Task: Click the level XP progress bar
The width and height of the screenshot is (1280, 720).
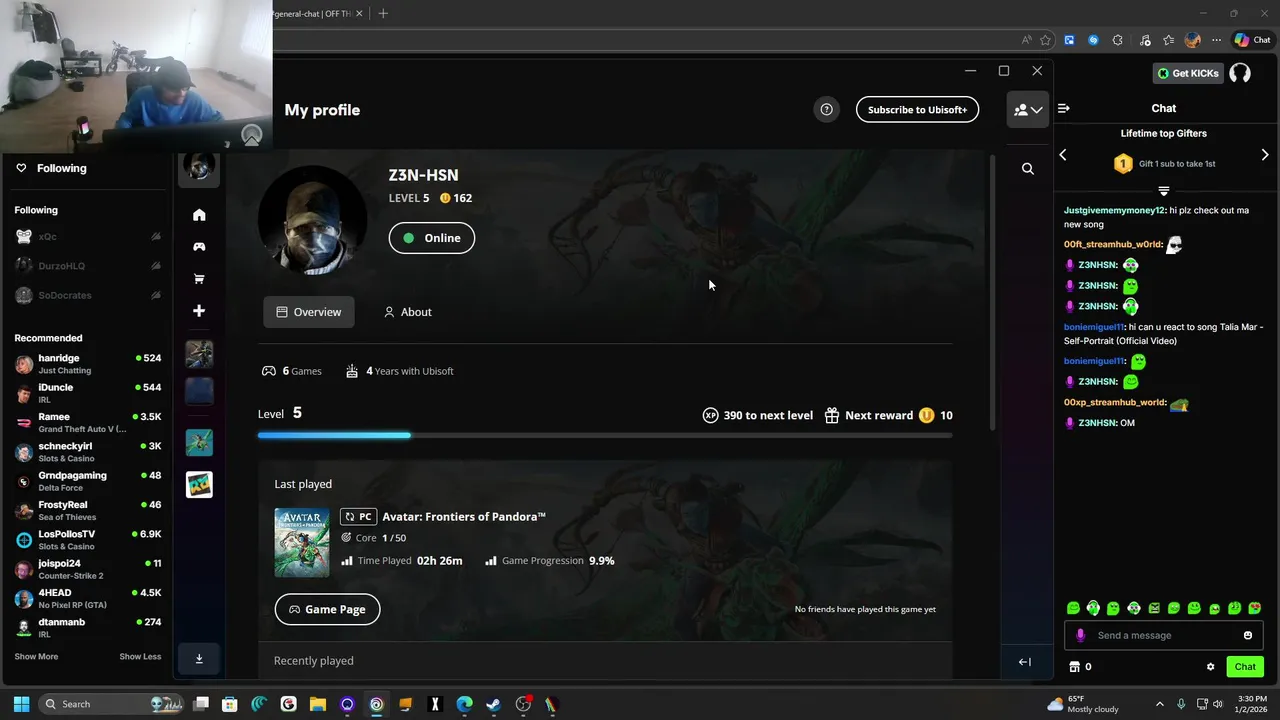Action: pos(605,435)
